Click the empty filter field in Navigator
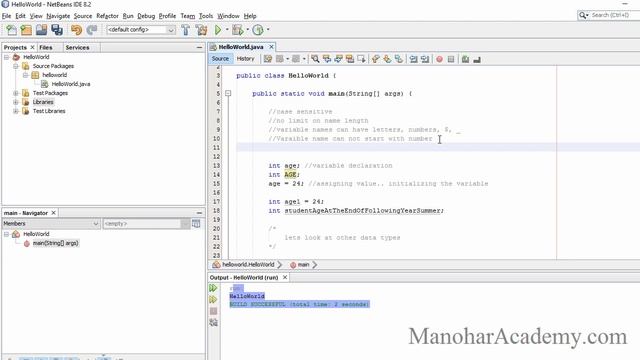 141,224
